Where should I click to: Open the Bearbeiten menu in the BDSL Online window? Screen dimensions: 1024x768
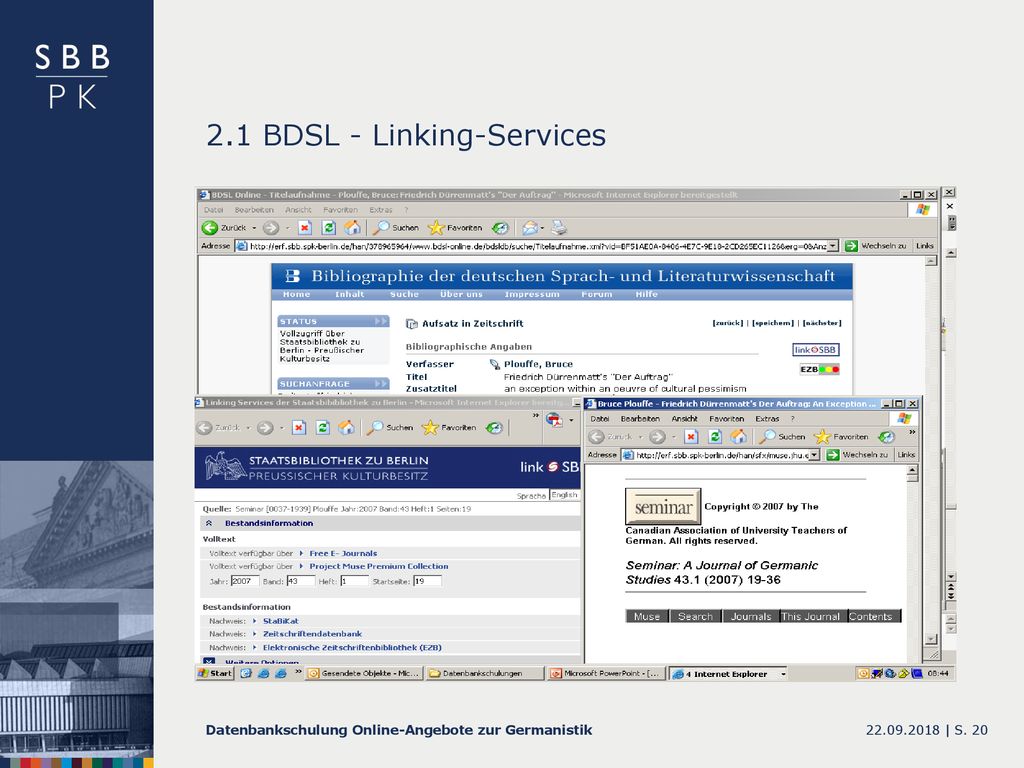pyautogui.click(x=254, y=210)
